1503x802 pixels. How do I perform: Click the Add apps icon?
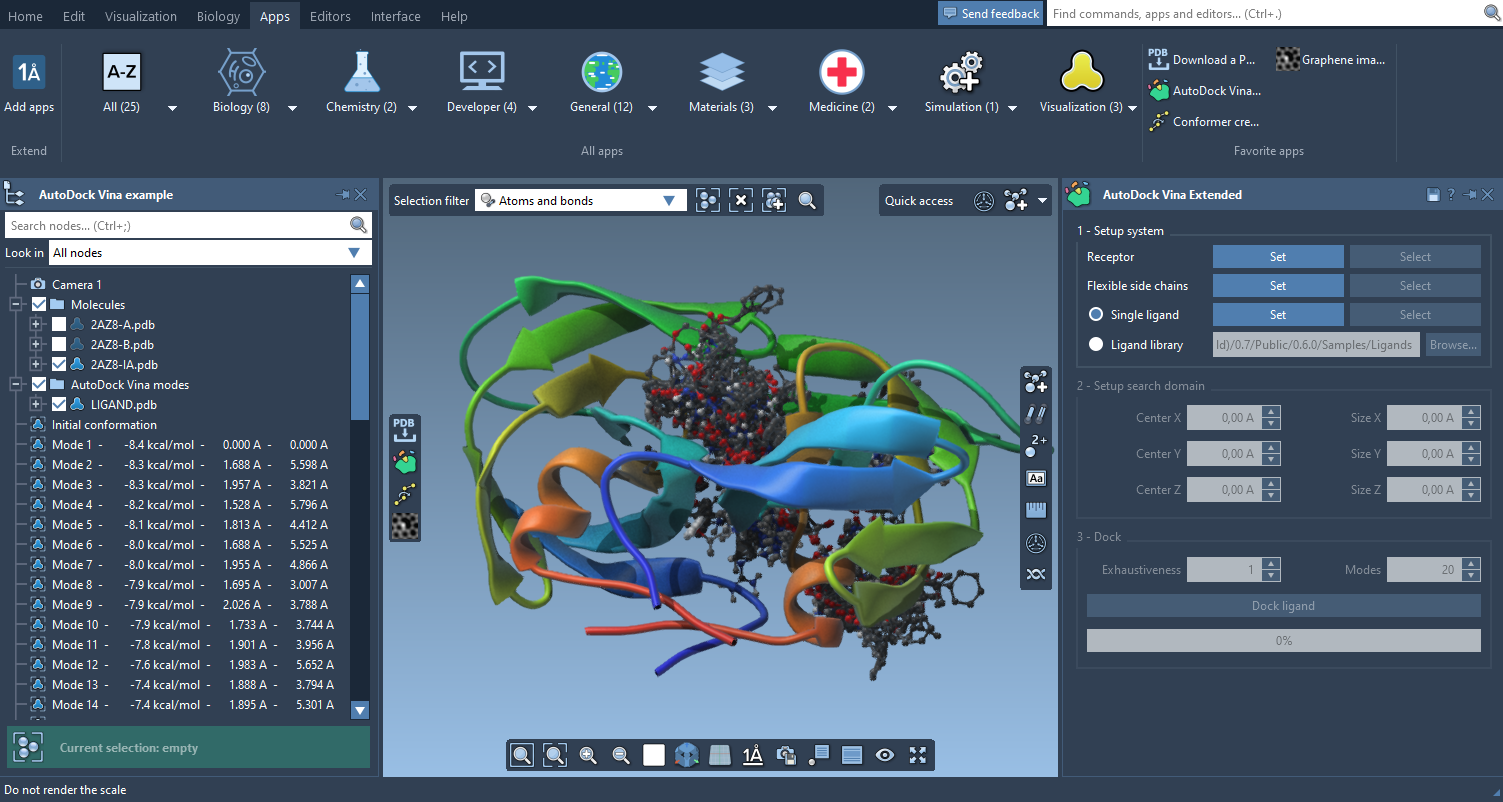click(29, 74)
